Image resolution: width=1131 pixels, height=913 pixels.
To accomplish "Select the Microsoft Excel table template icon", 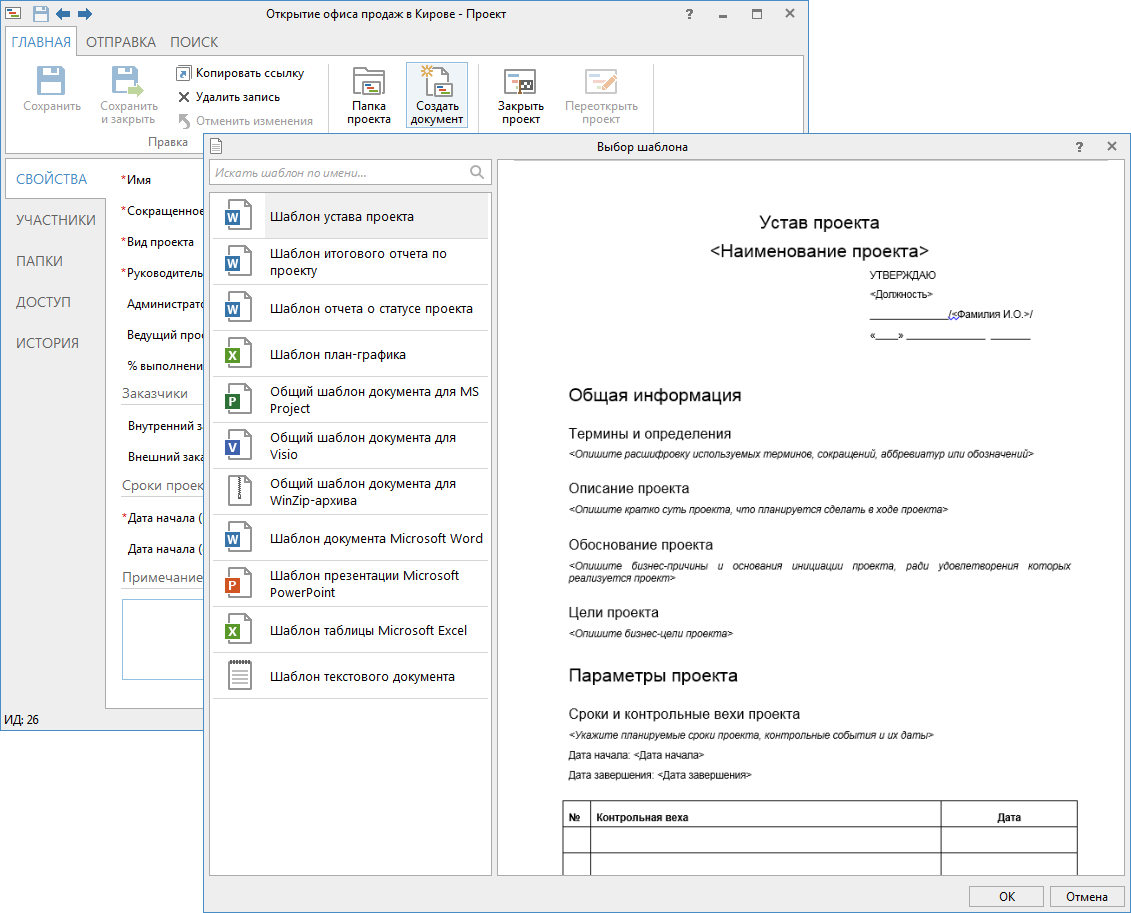I will (239, 630).
